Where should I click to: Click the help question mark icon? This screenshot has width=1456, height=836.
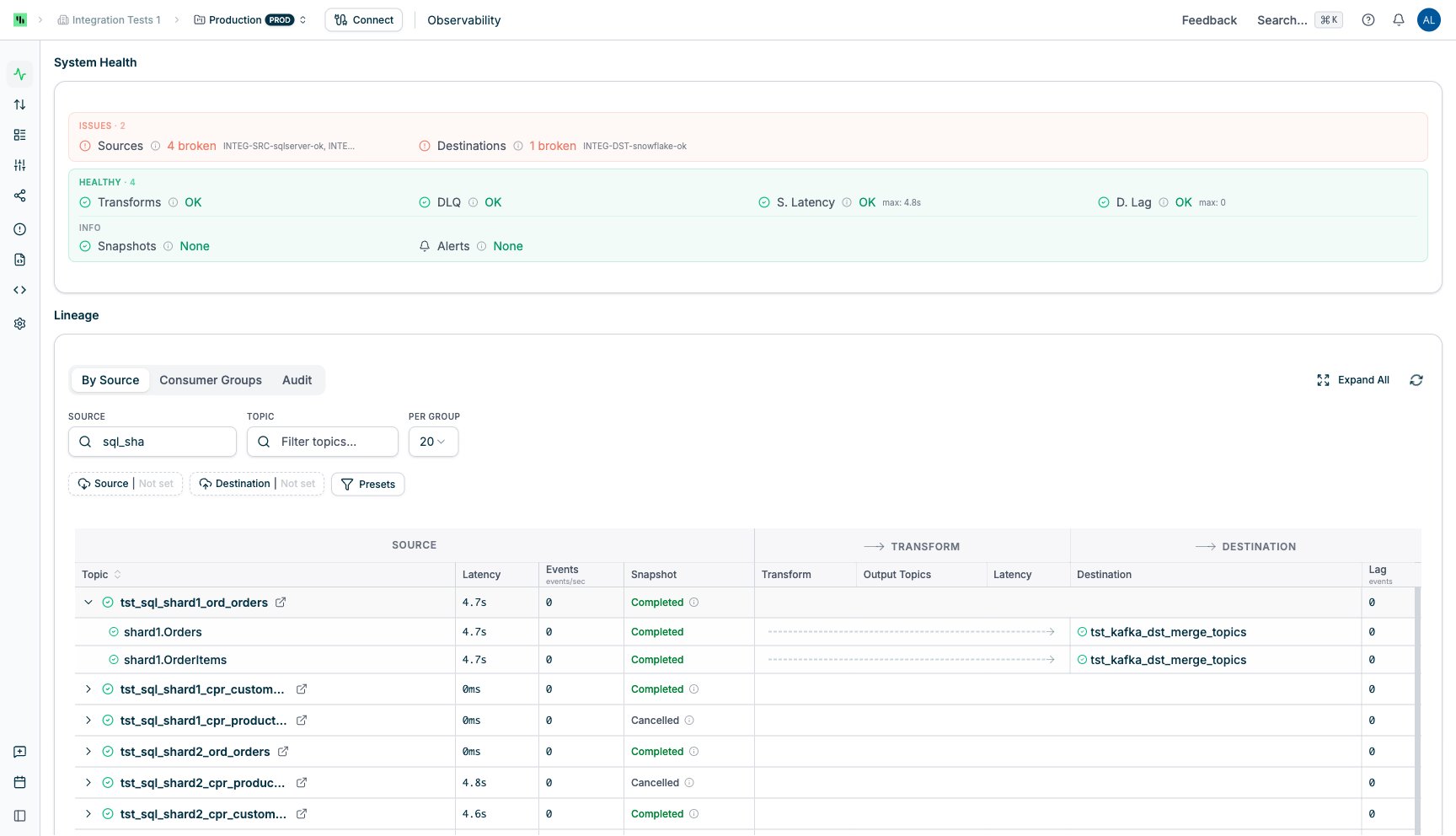click(x=1368, y=20)
